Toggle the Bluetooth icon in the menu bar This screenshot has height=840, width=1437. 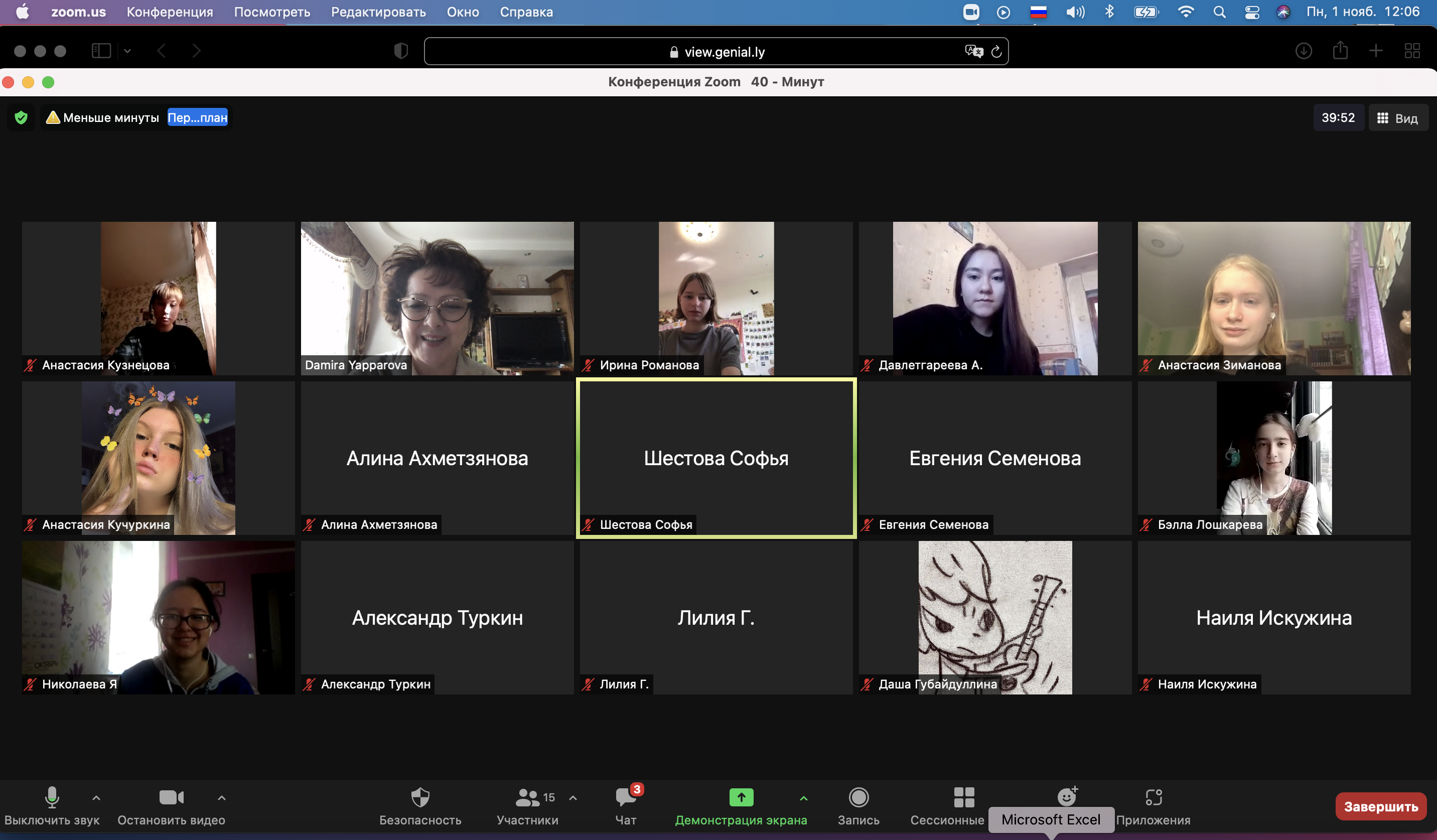1109,12
